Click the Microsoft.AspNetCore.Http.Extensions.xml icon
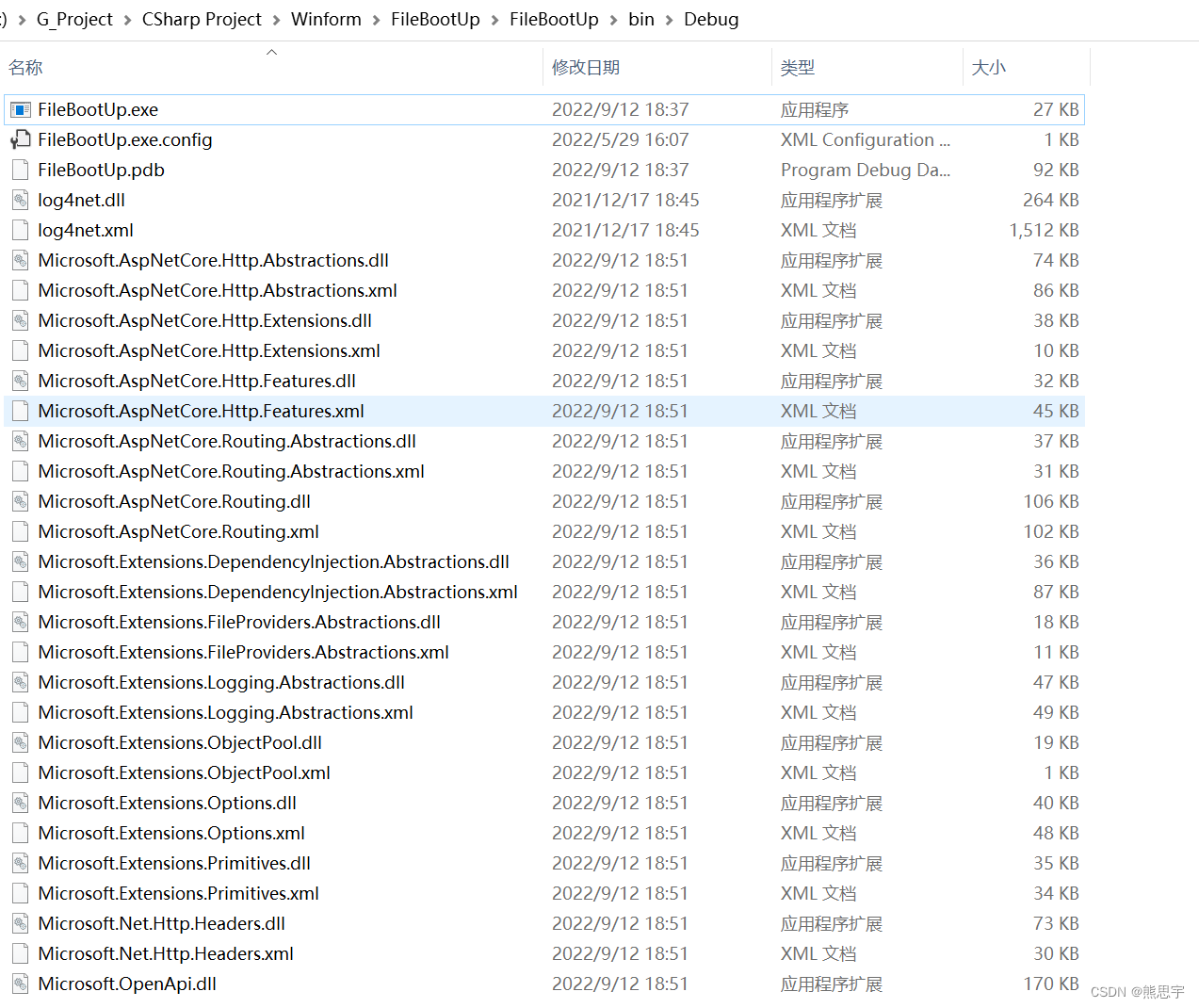The image size is (1199, 1008). click(20, 351)
